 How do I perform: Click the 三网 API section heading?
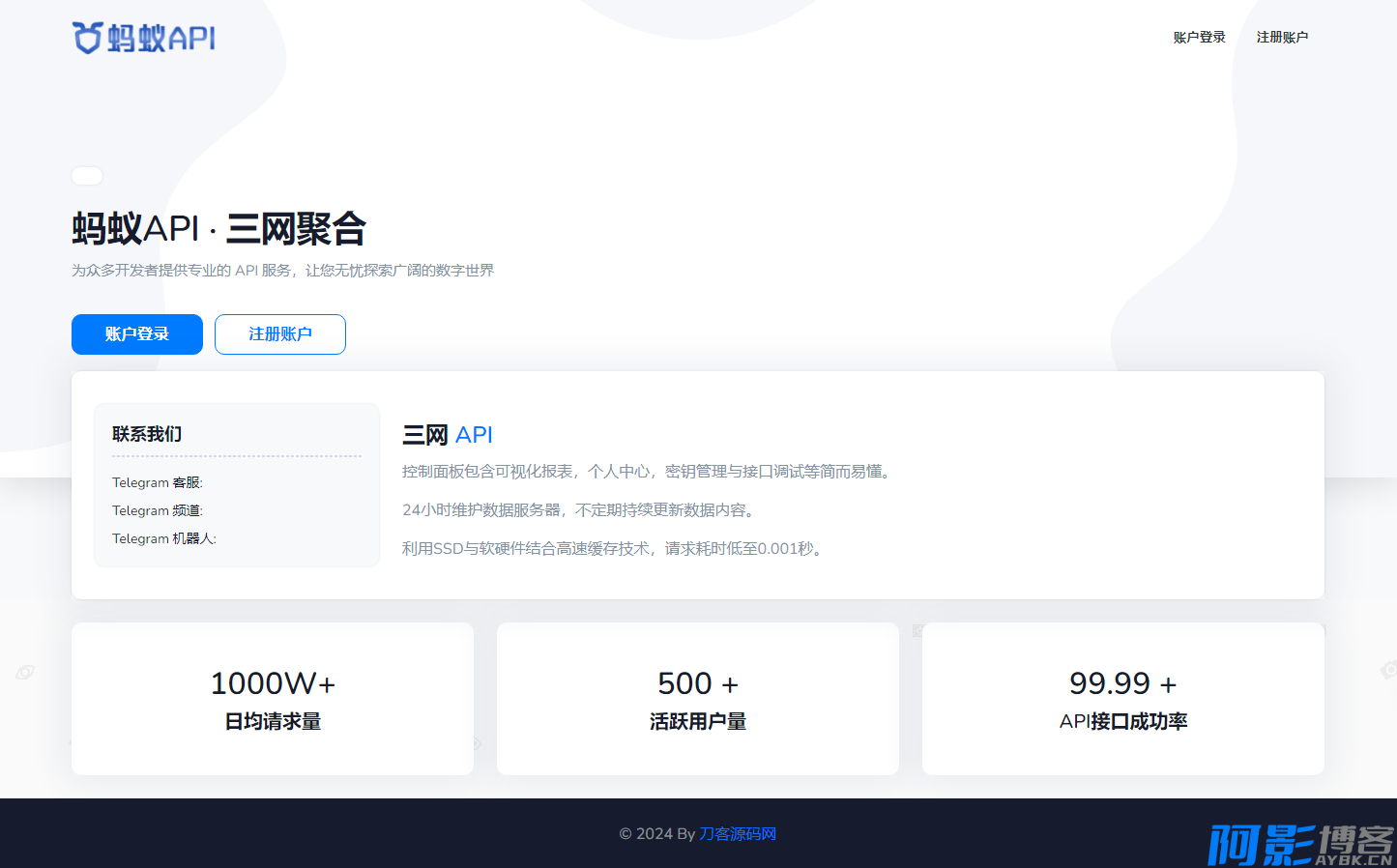[448, 435]
